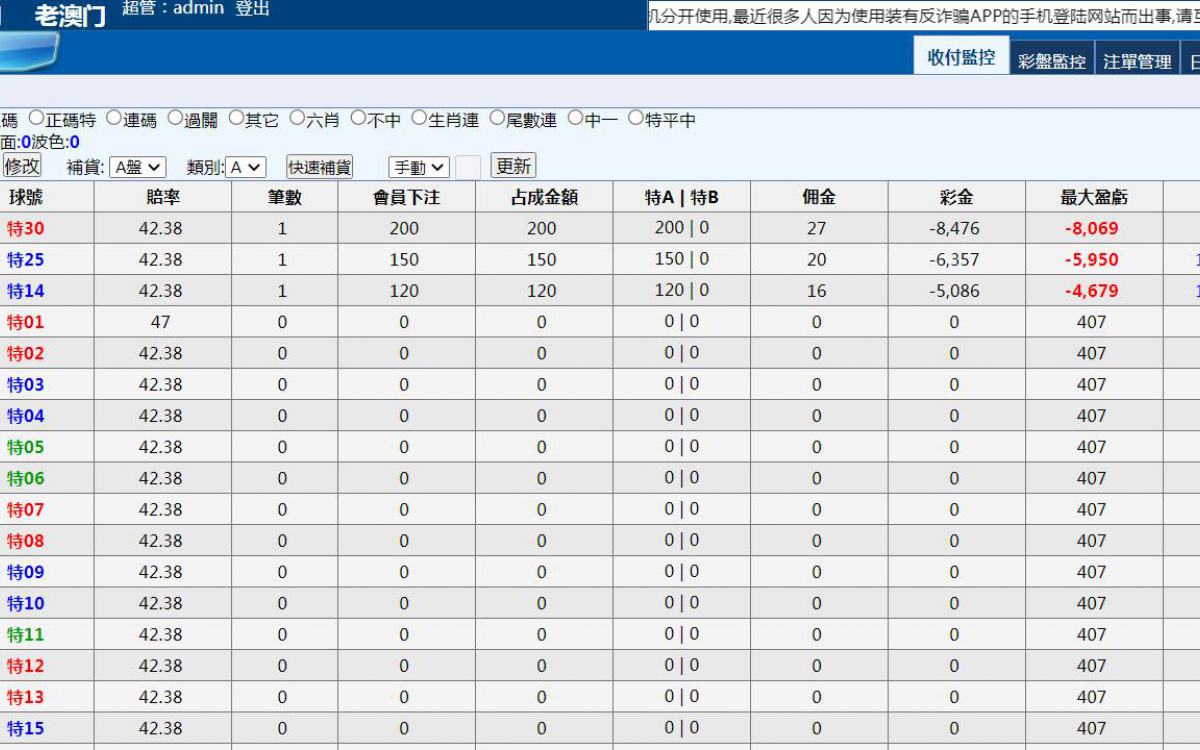Click the 快速補貨 button
The width and height of the screenshot is (1200, 750).
[x=319, y=167]
